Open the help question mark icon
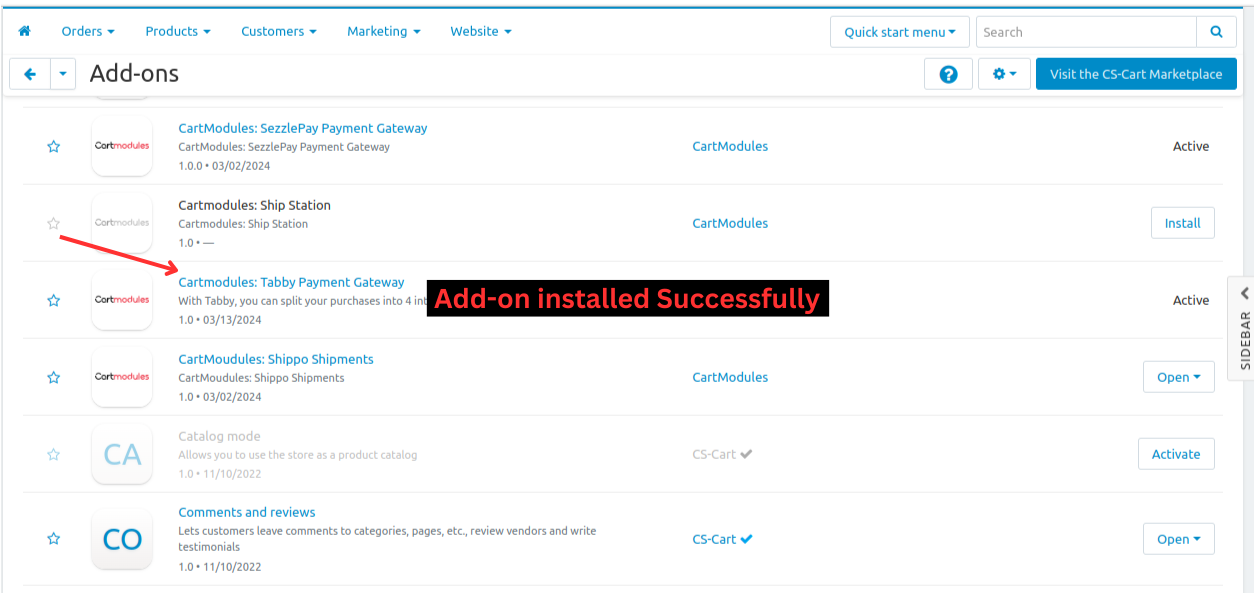This screenshot has height=593, width=1254. pos(948,74)
